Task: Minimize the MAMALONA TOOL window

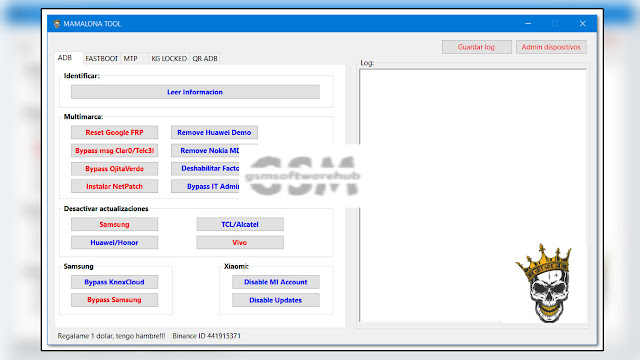Action: pyautogui.click(x=528, y=24)
